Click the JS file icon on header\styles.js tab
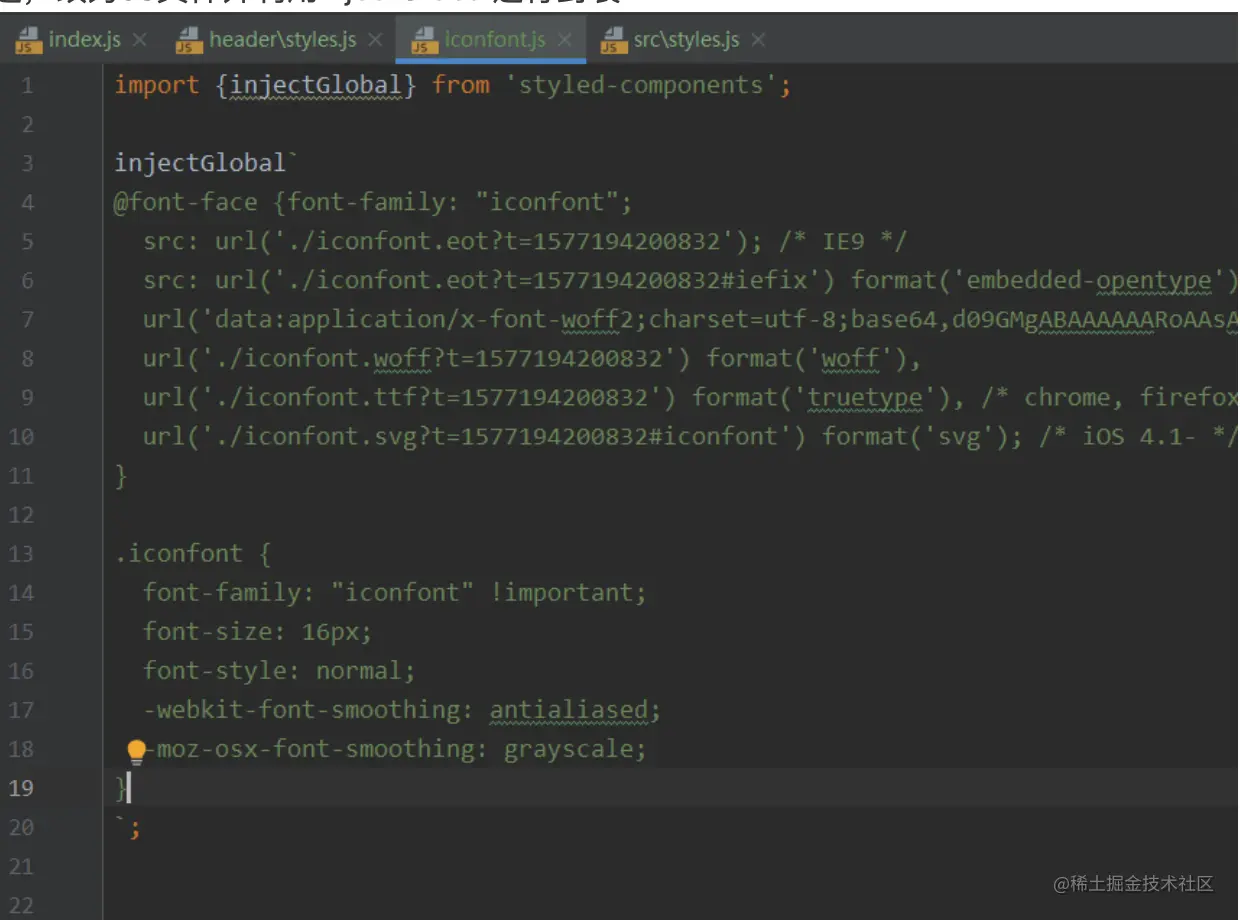 click(188, 40)
